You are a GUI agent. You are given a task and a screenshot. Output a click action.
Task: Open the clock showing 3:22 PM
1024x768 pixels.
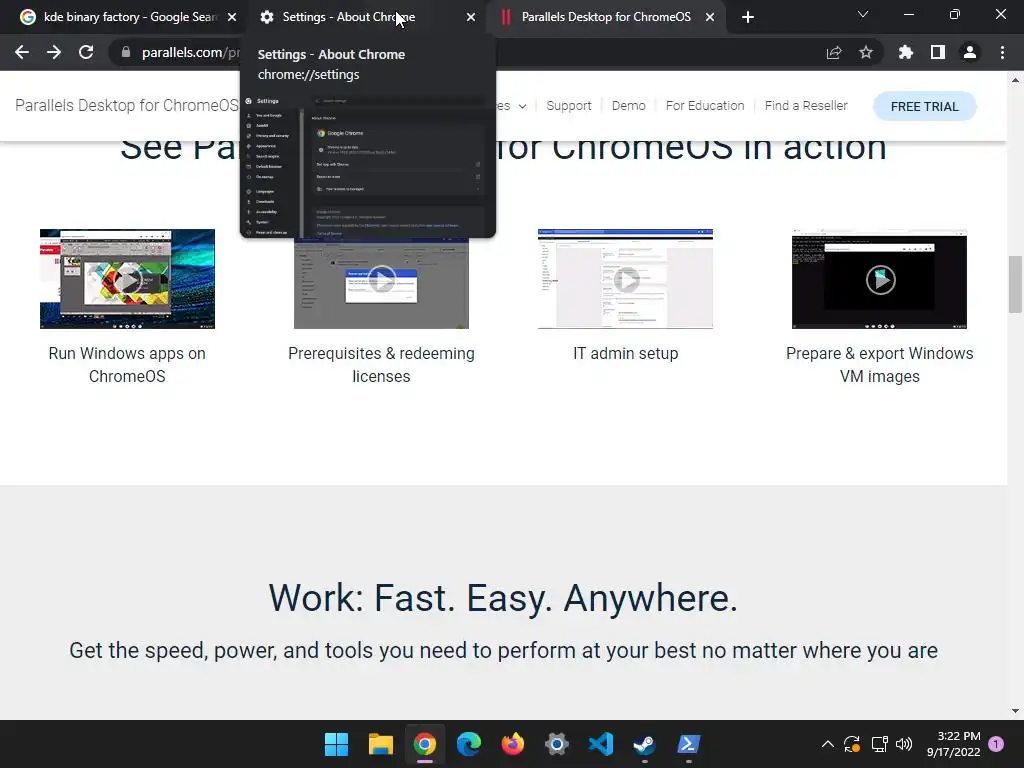[953, 744]
